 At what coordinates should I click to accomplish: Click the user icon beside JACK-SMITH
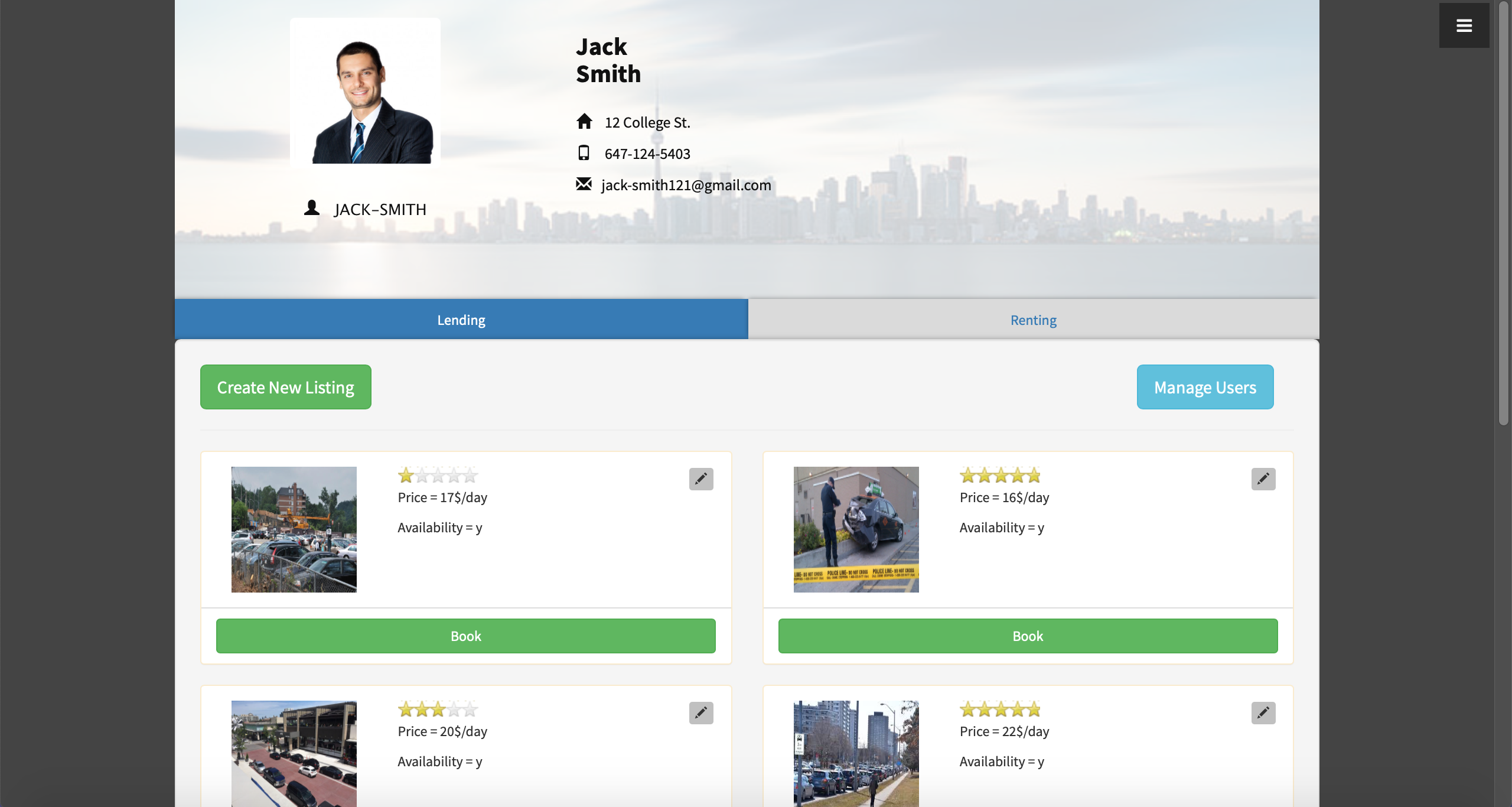[311, 208]
